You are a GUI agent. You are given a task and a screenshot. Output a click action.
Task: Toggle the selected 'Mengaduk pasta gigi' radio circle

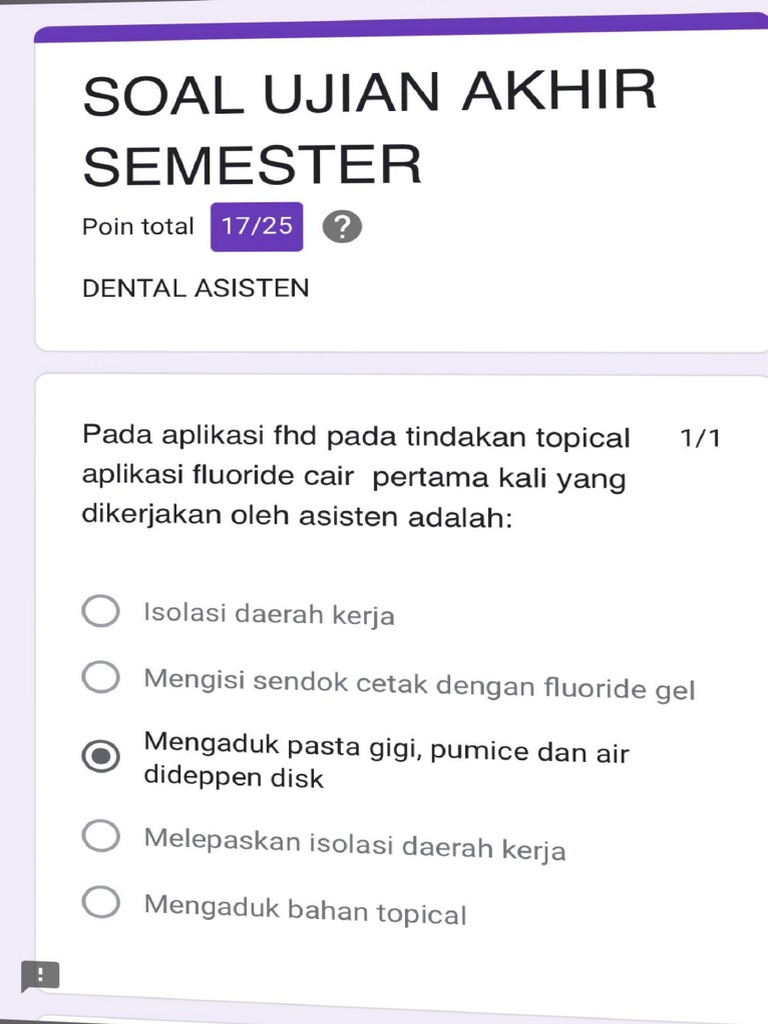[101, 757]
